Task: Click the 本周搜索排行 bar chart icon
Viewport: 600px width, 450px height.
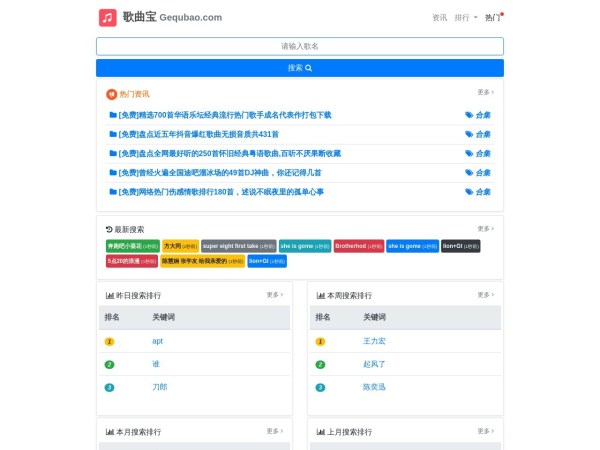Action: tap(320, 296)
